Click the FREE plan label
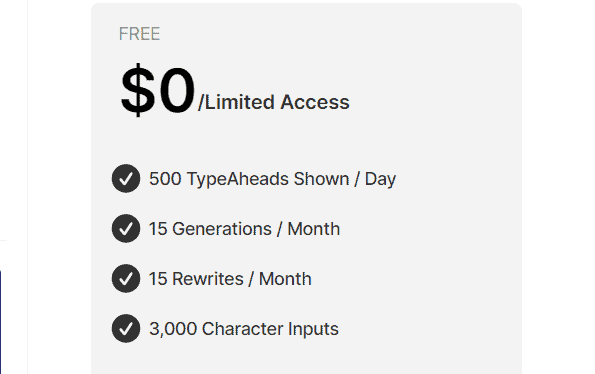Image resolution: width=595 pixels, height=374 pixels. coord(139,34)
